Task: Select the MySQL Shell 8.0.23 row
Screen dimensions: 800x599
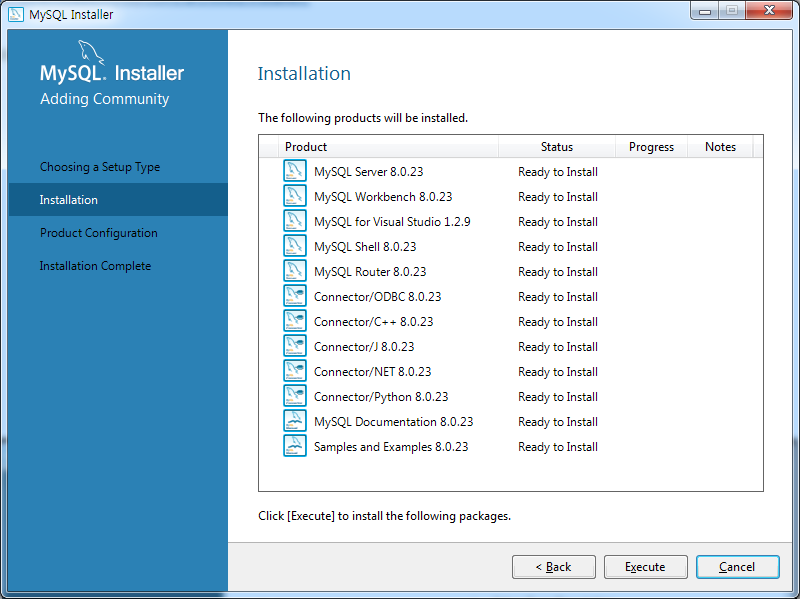Action: click(511, 246)
